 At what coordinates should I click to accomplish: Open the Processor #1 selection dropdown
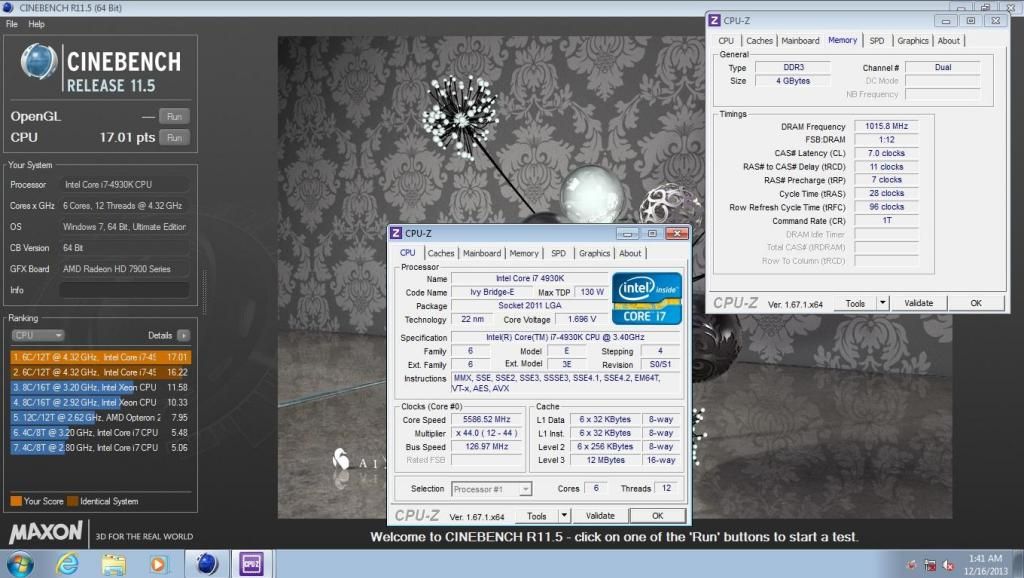(491, 489)
